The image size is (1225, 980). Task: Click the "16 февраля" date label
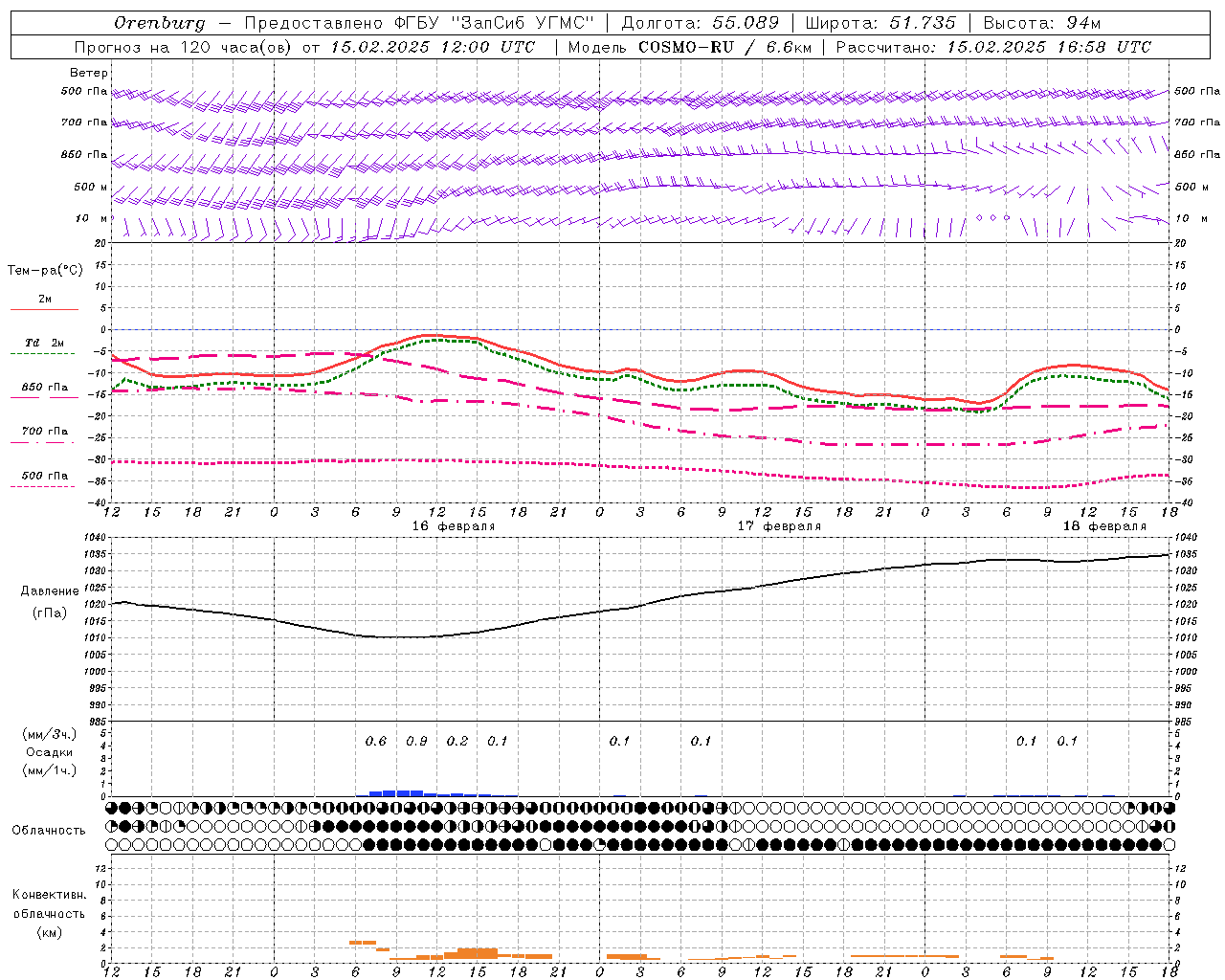pos(454,526)
